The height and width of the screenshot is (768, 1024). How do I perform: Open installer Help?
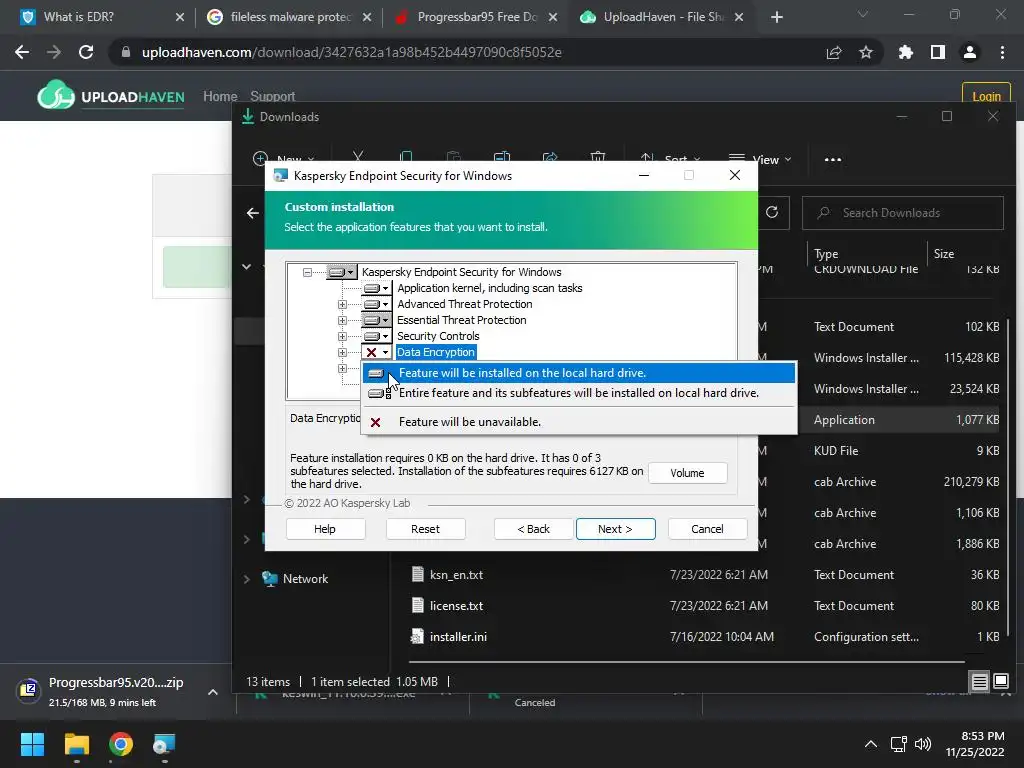point(325,529)
